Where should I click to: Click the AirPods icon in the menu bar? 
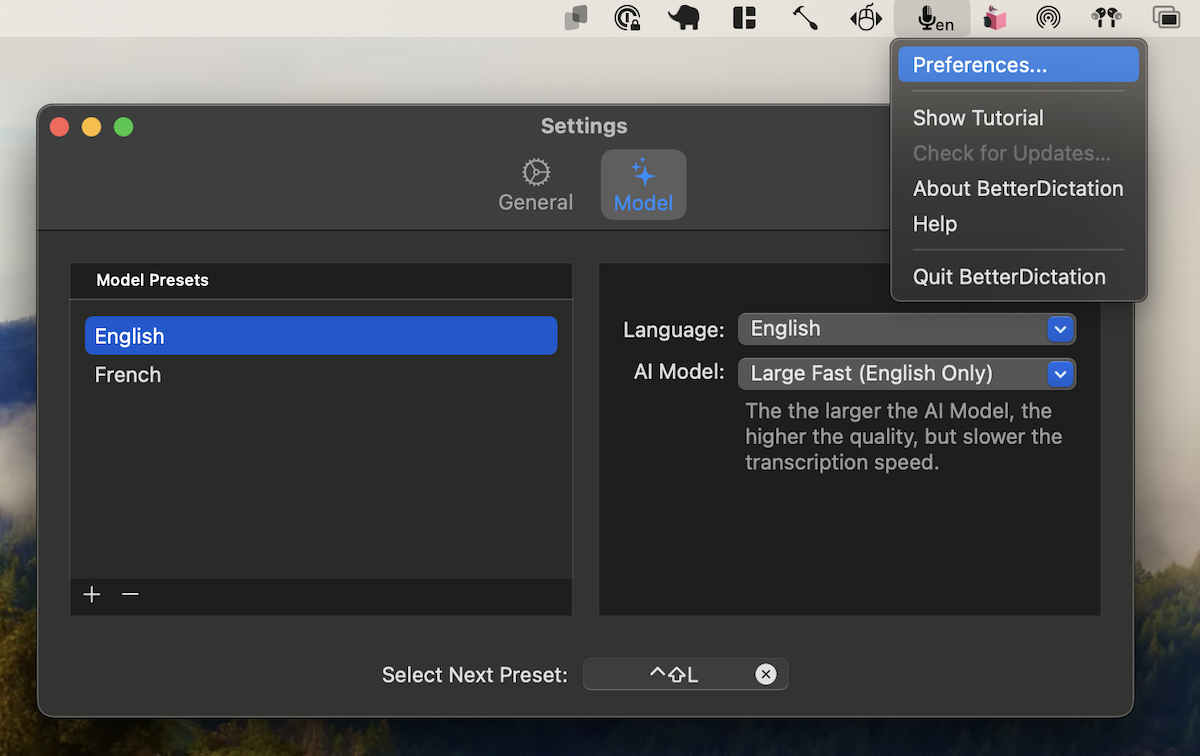pos(1106,18)
